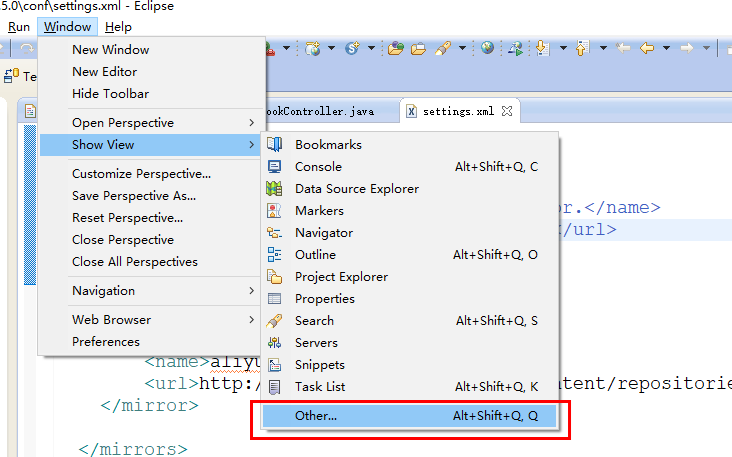
Task: Click the Task List view icon
Action: (274, 387)
